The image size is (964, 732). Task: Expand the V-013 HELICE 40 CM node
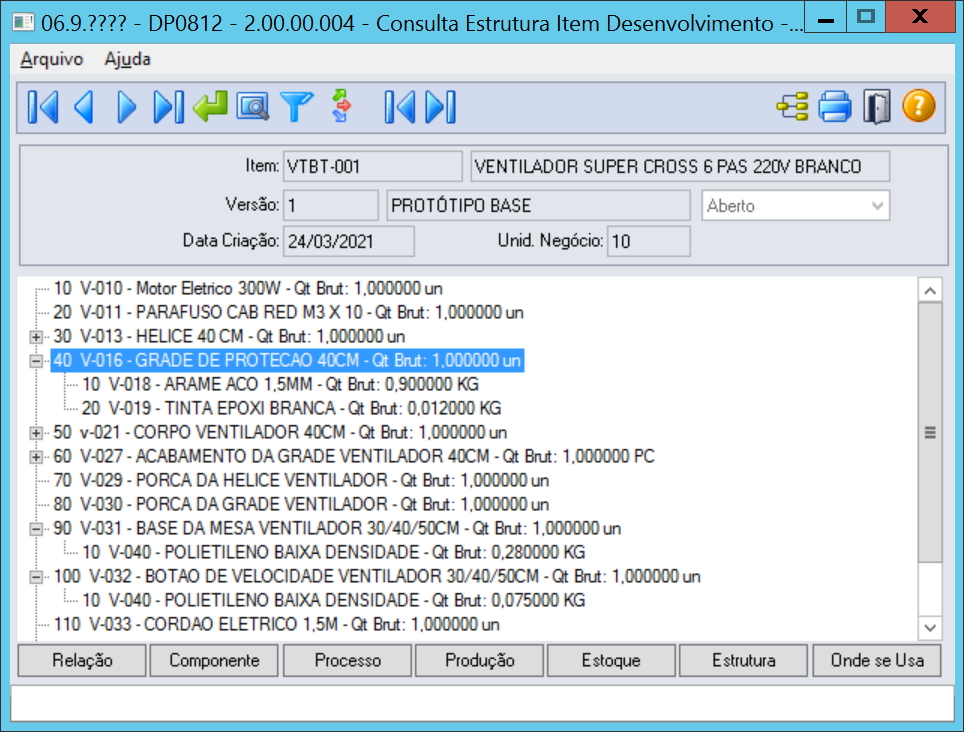[37, 337]
